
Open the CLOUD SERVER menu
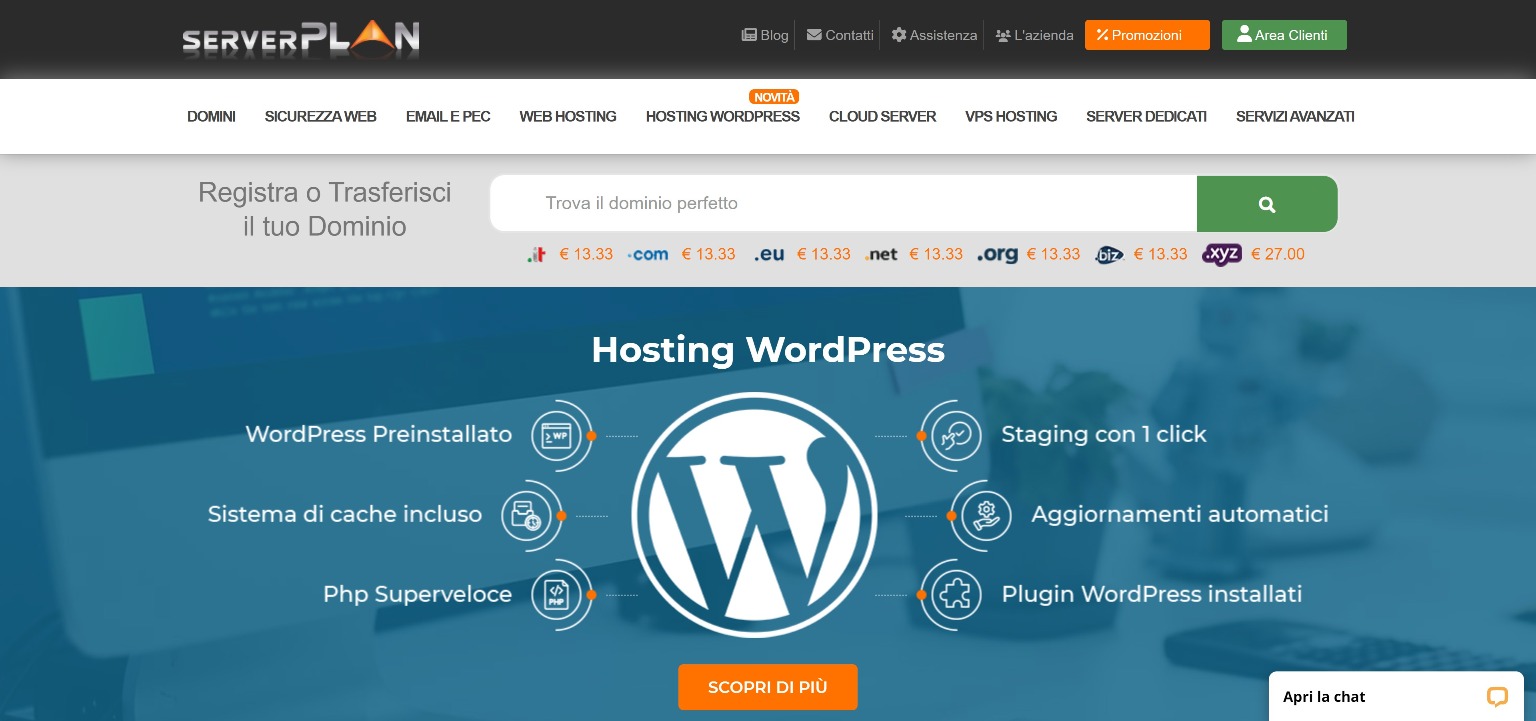pos(882,117)
